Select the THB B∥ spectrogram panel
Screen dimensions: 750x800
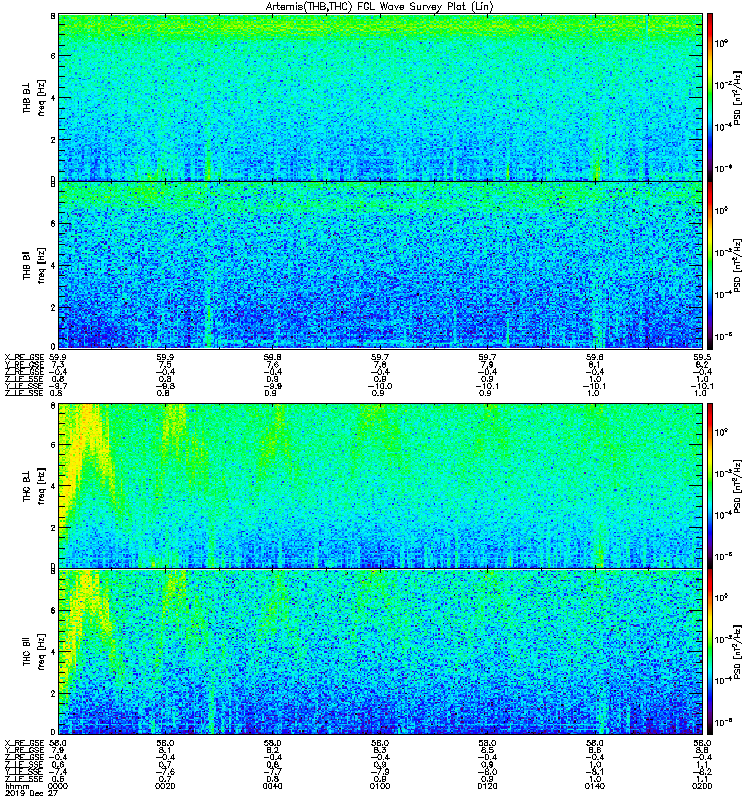tap(380, 265)
